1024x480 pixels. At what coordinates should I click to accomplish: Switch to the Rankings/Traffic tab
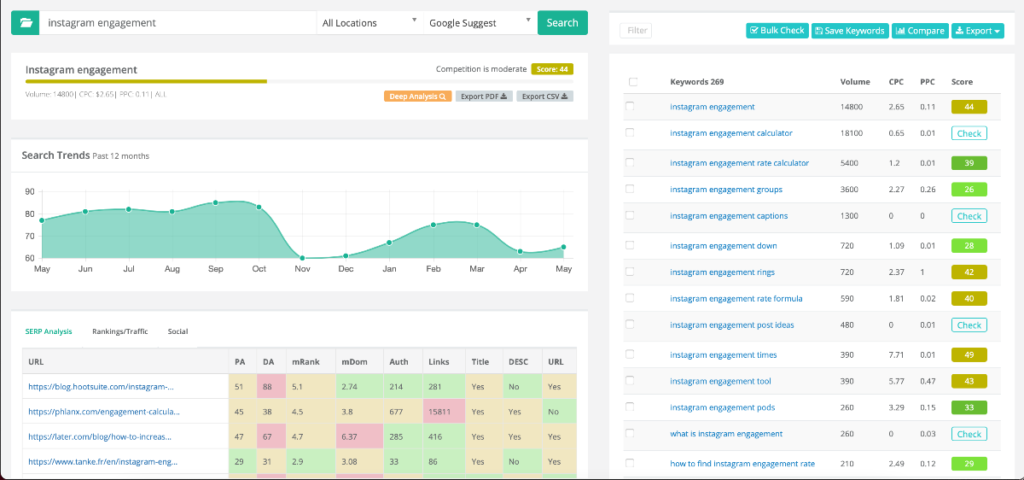[119, 331]
